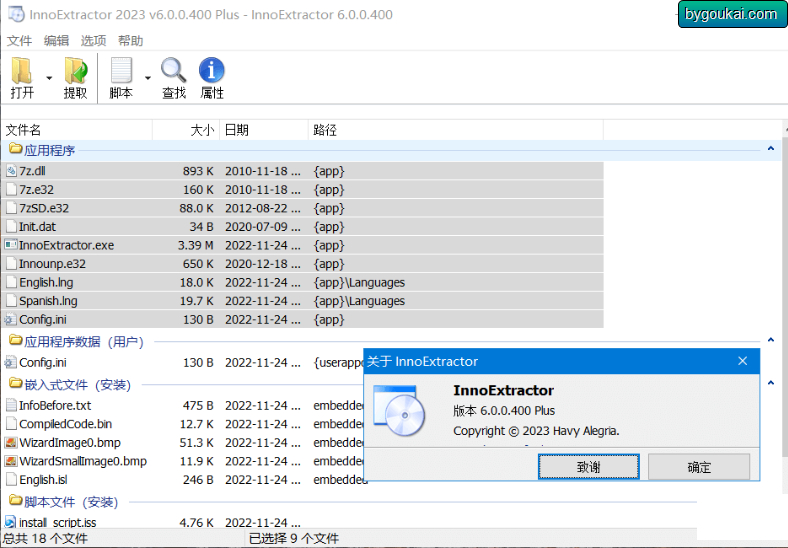Open the 选项 menu
Viewport: 788px width, 548px height.
(x=93, y=40)
